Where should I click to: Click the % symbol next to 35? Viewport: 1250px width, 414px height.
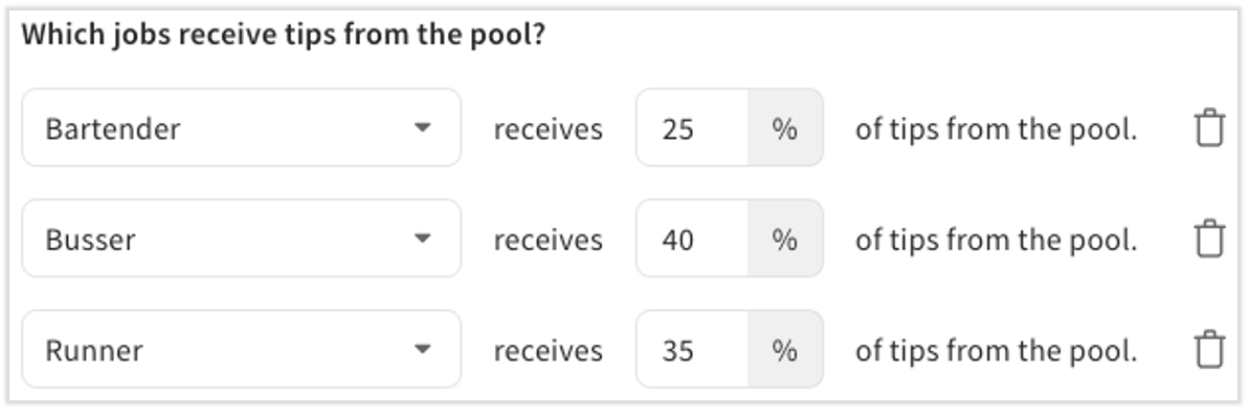pos(785,350)
